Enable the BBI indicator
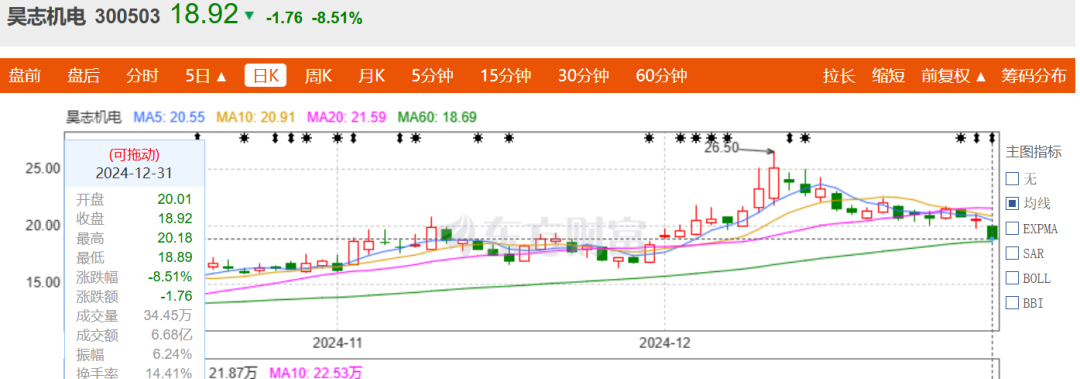The height and width of the screenshot is (379, 1080). click(x=1012, y=303)
